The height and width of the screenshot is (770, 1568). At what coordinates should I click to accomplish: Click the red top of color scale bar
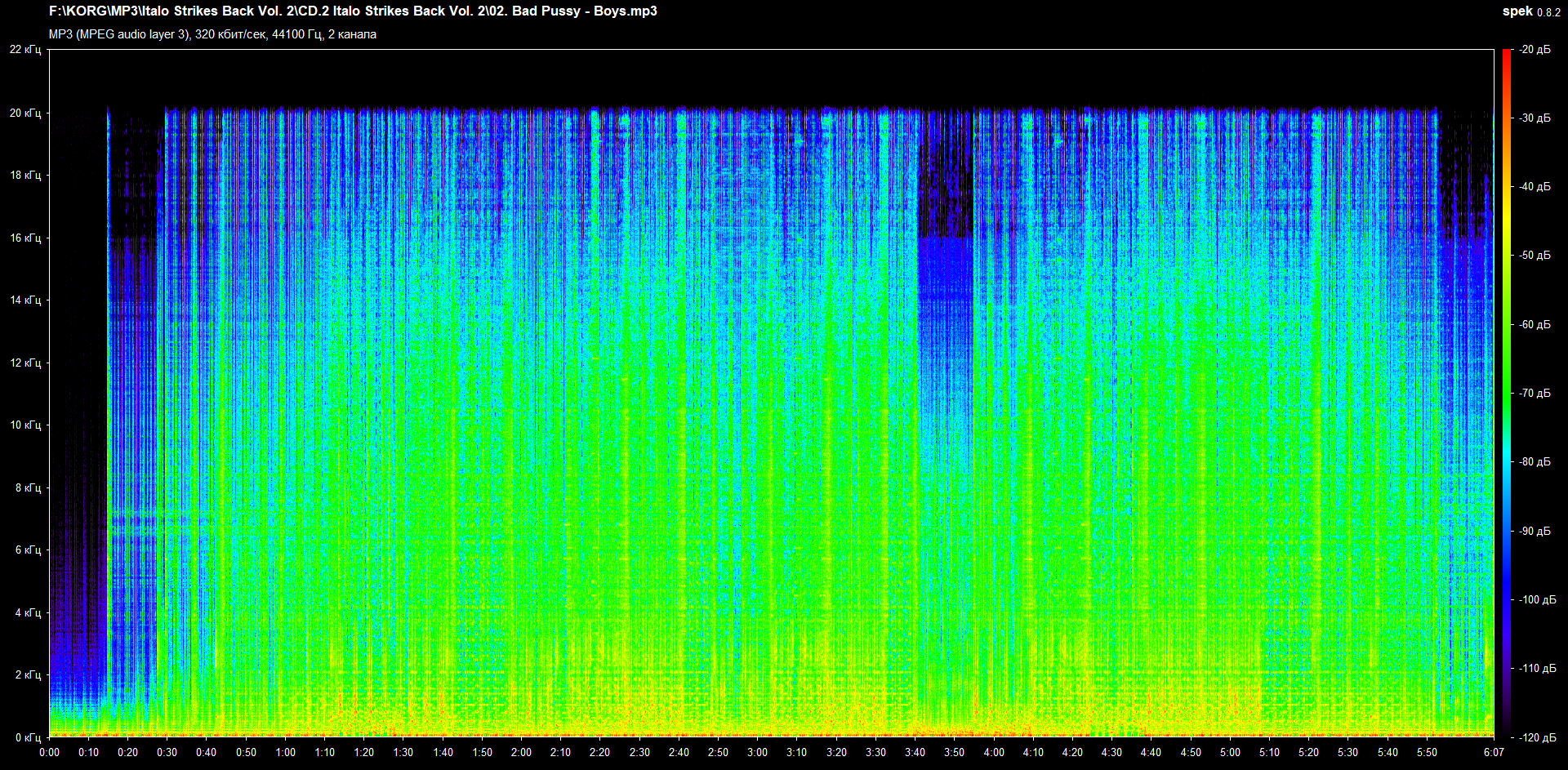point(1506,56)
